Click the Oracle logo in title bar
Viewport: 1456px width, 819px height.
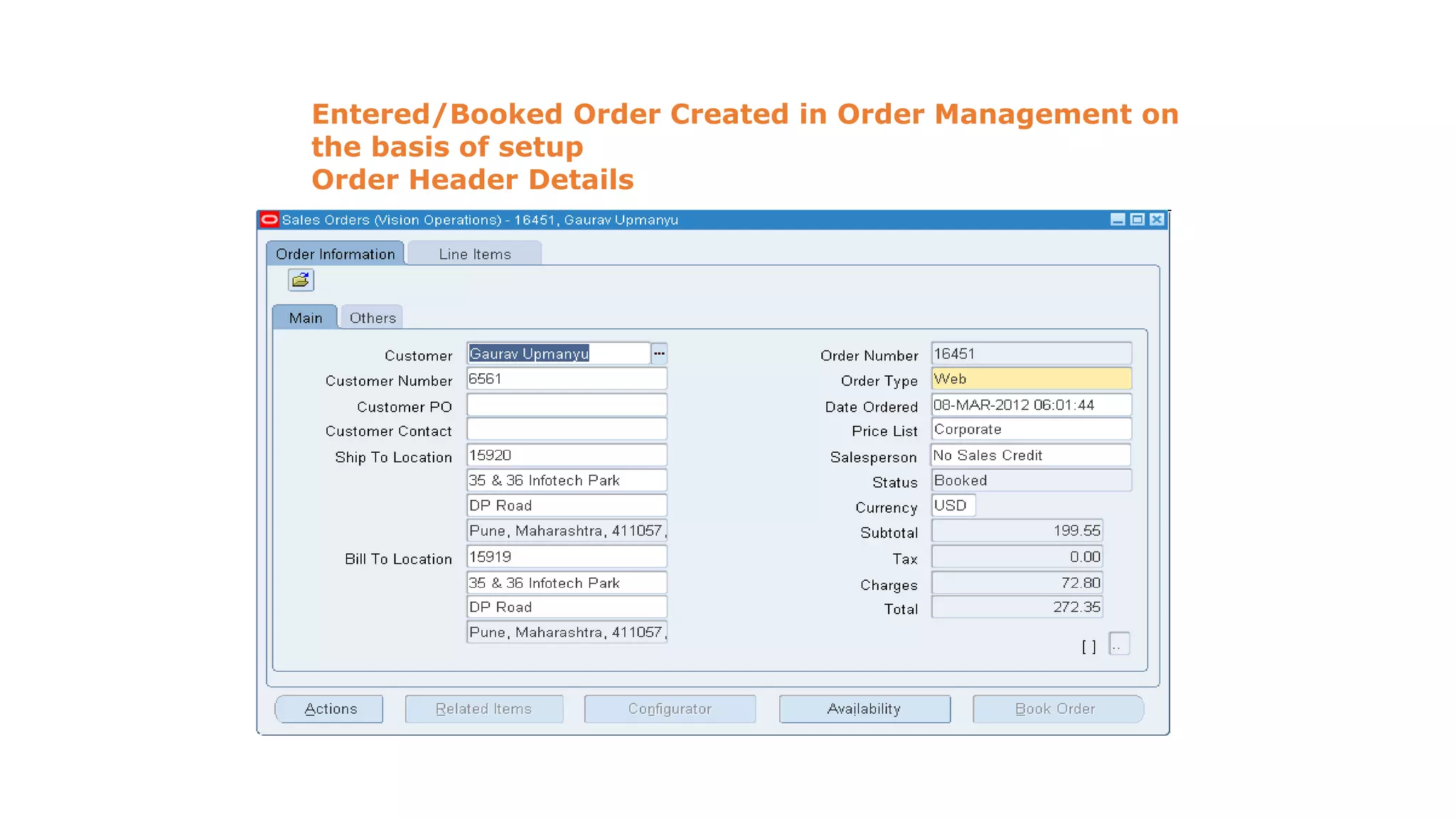[x=269, y=220]
